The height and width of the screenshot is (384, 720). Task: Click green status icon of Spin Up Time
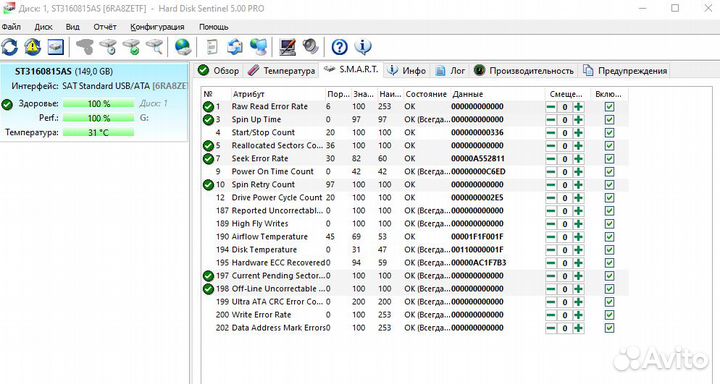(x=208, y=119)
